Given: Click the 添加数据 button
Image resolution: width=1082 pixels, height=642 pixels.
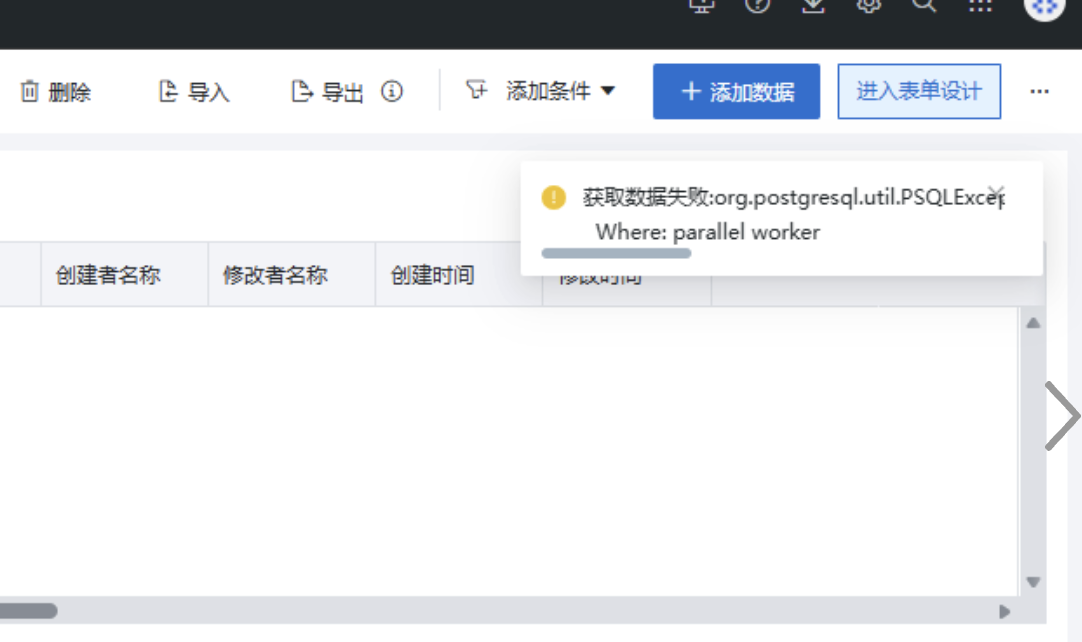Looking at the screenshot, I should tap(736, 91).
